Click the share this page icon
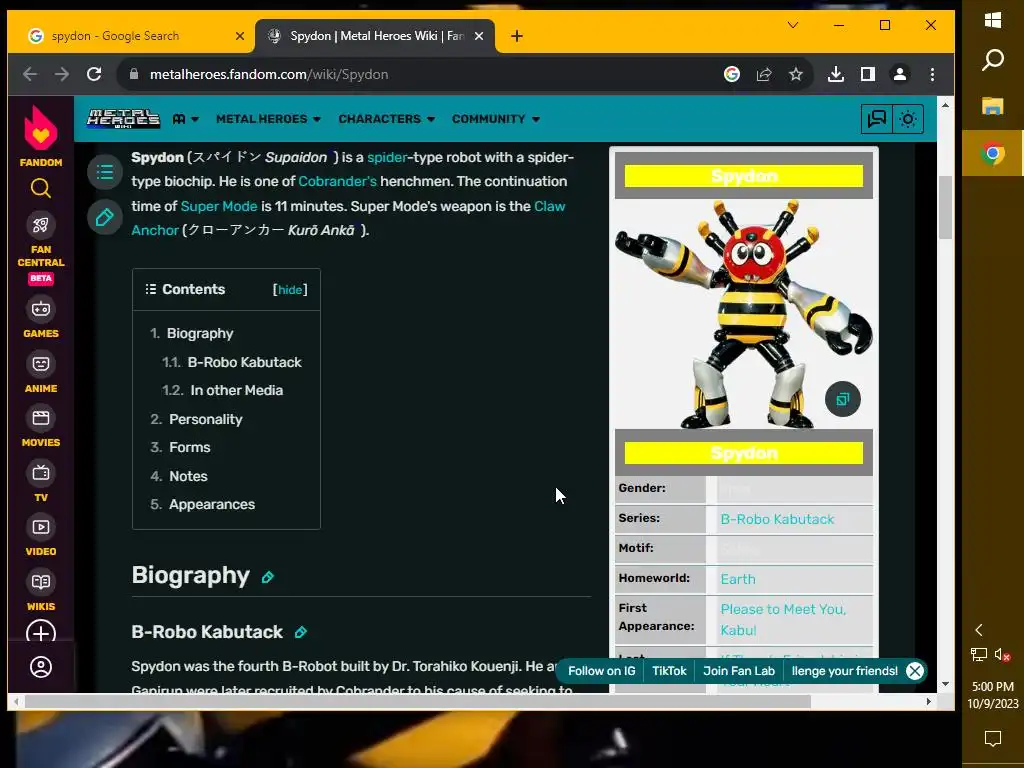Viewport: 1024px width, 768px height. [x=763, y=74]
